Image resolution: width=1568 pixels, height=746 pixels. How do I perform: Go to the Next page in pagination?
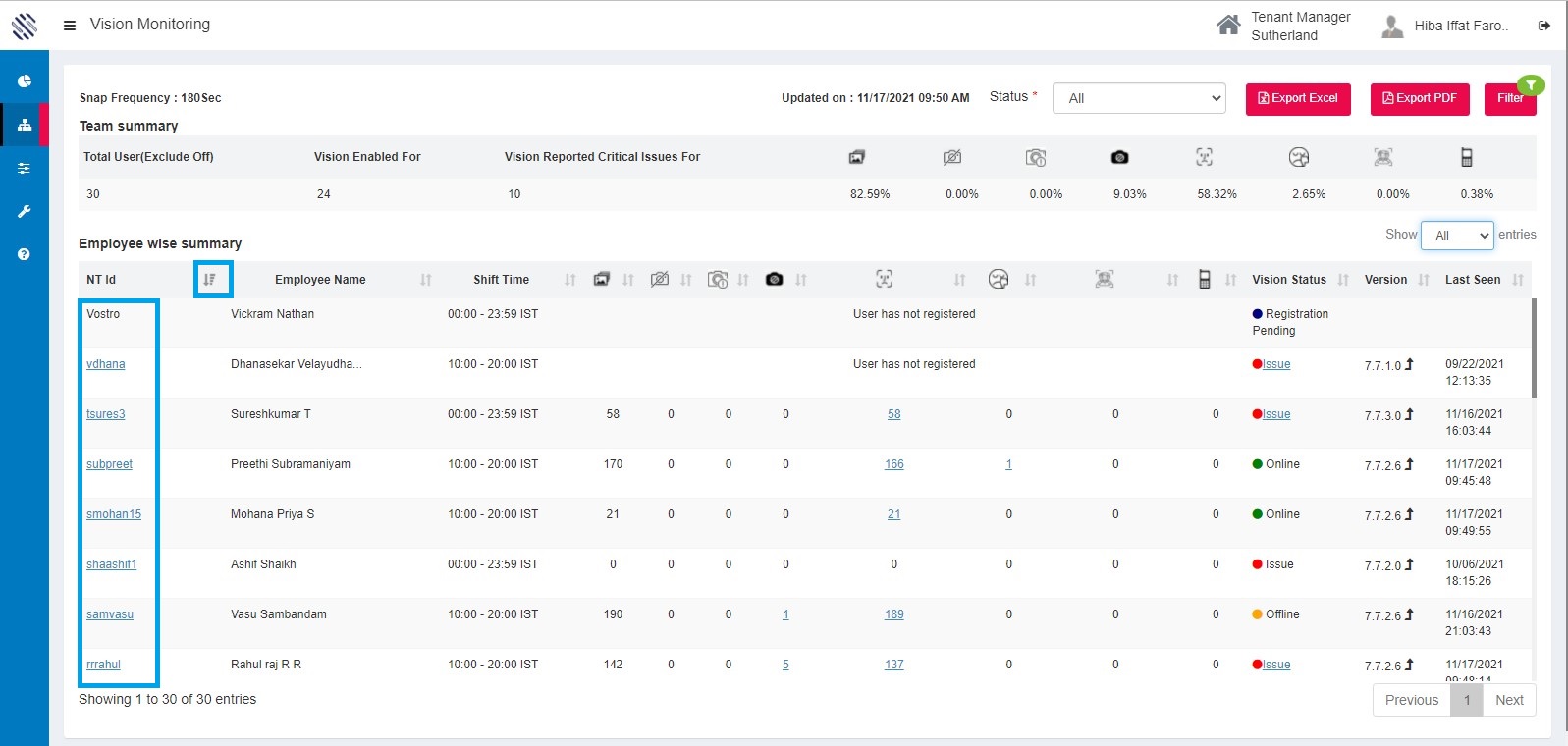click(x=1509, y=700)
